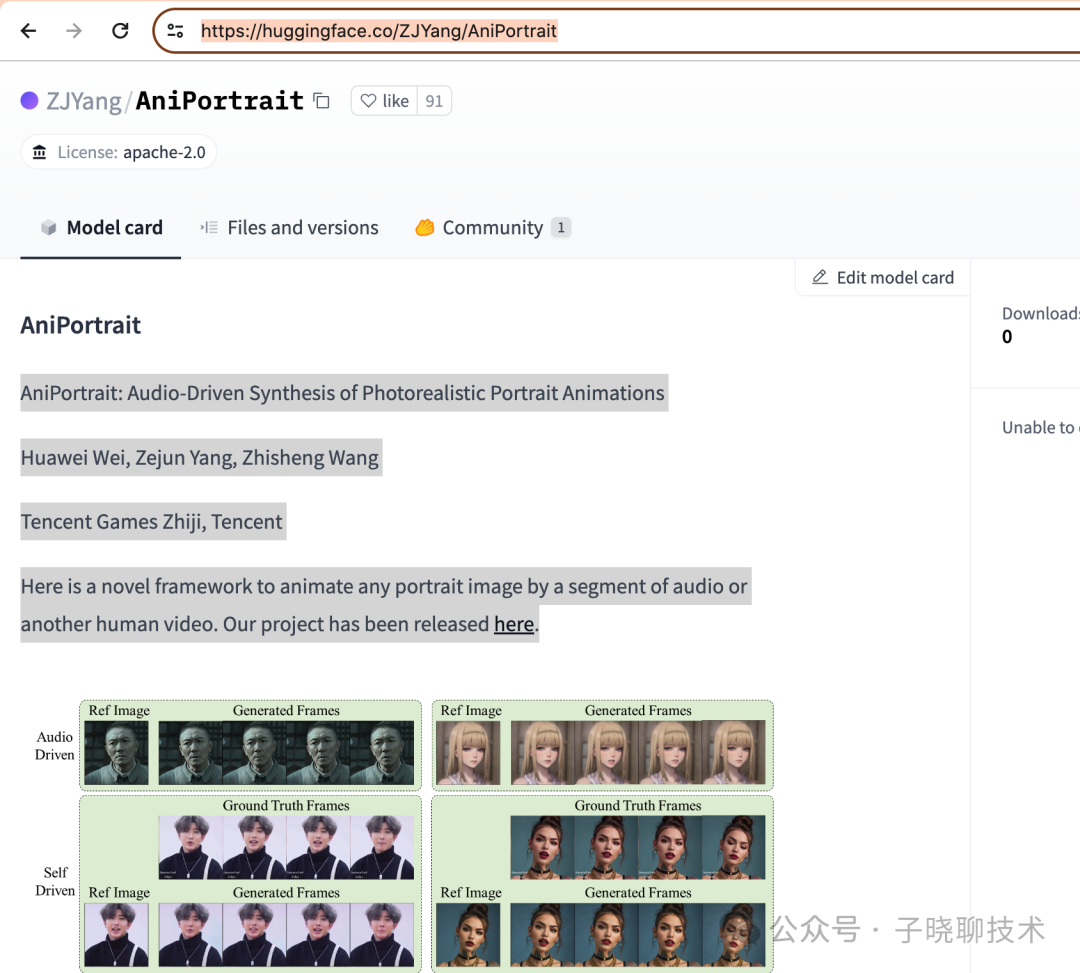Select the URL in the address bar

(378, 30)
